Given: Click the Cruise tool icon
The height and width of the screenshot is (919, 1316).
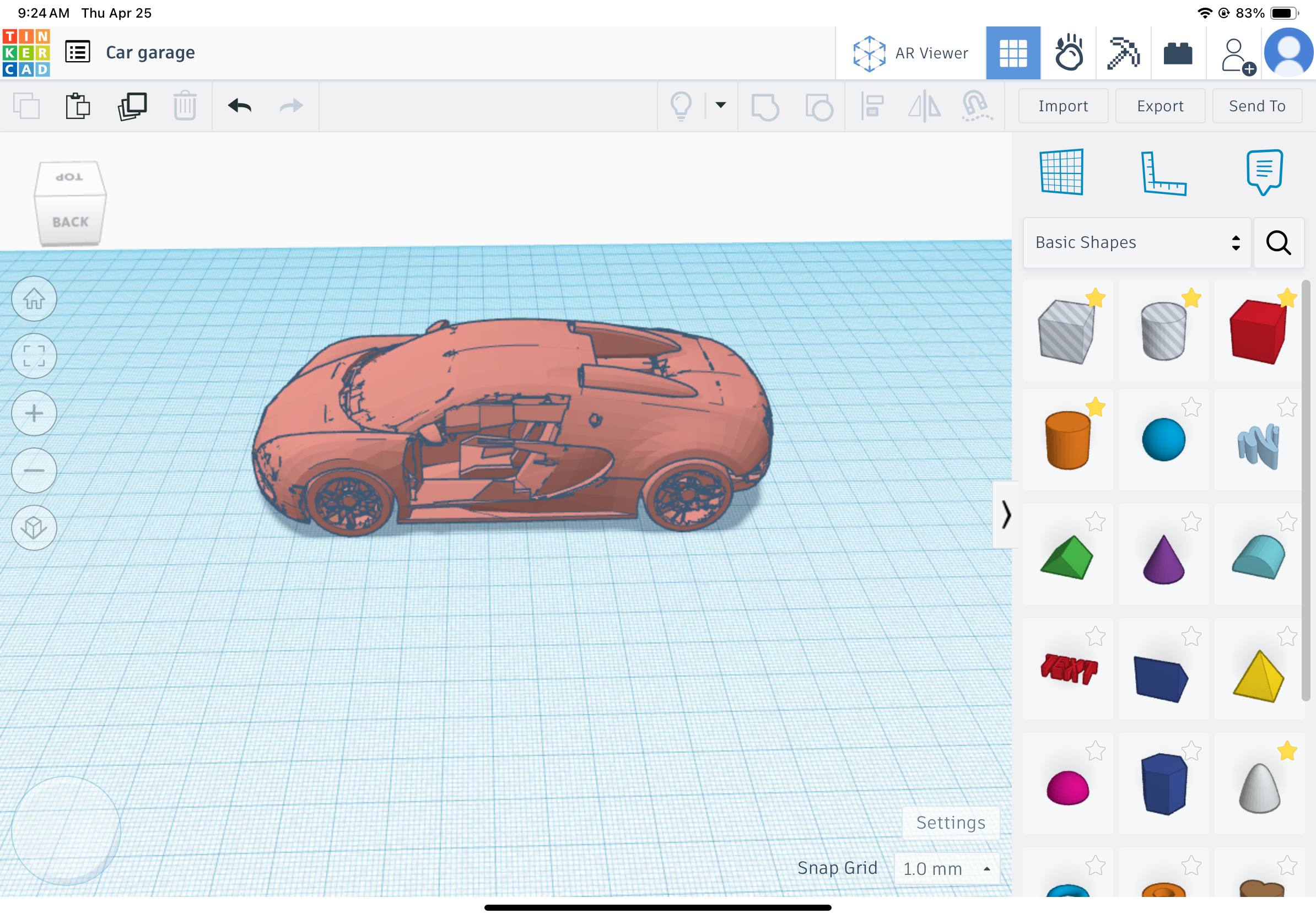Looking at the screenshot, I should click(x=977, y=106).
